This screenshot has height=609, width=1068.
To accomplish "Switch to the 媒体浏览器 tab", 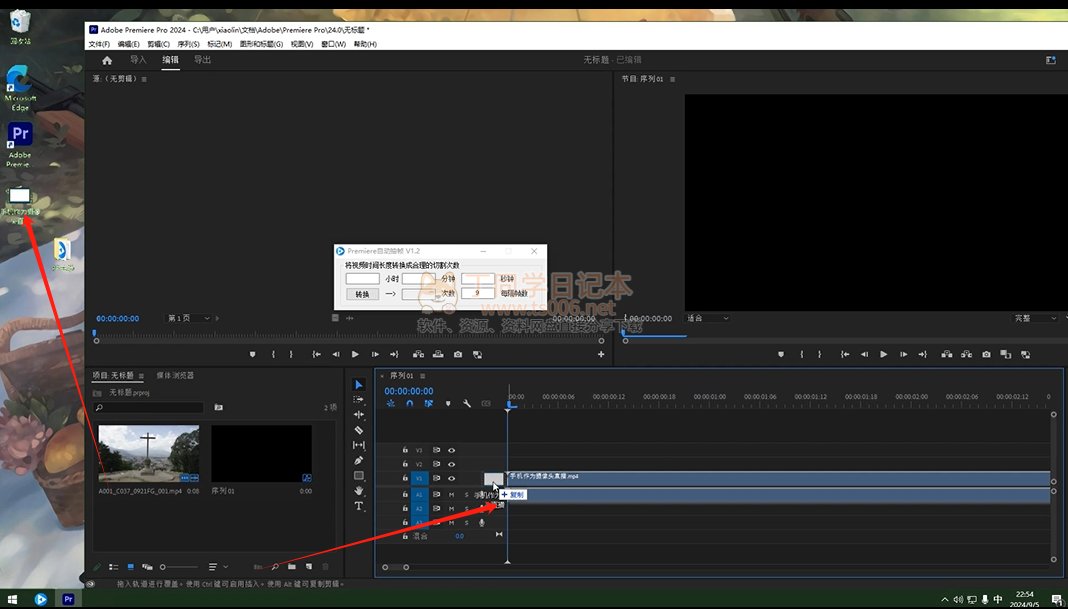I will click(175, 375).
